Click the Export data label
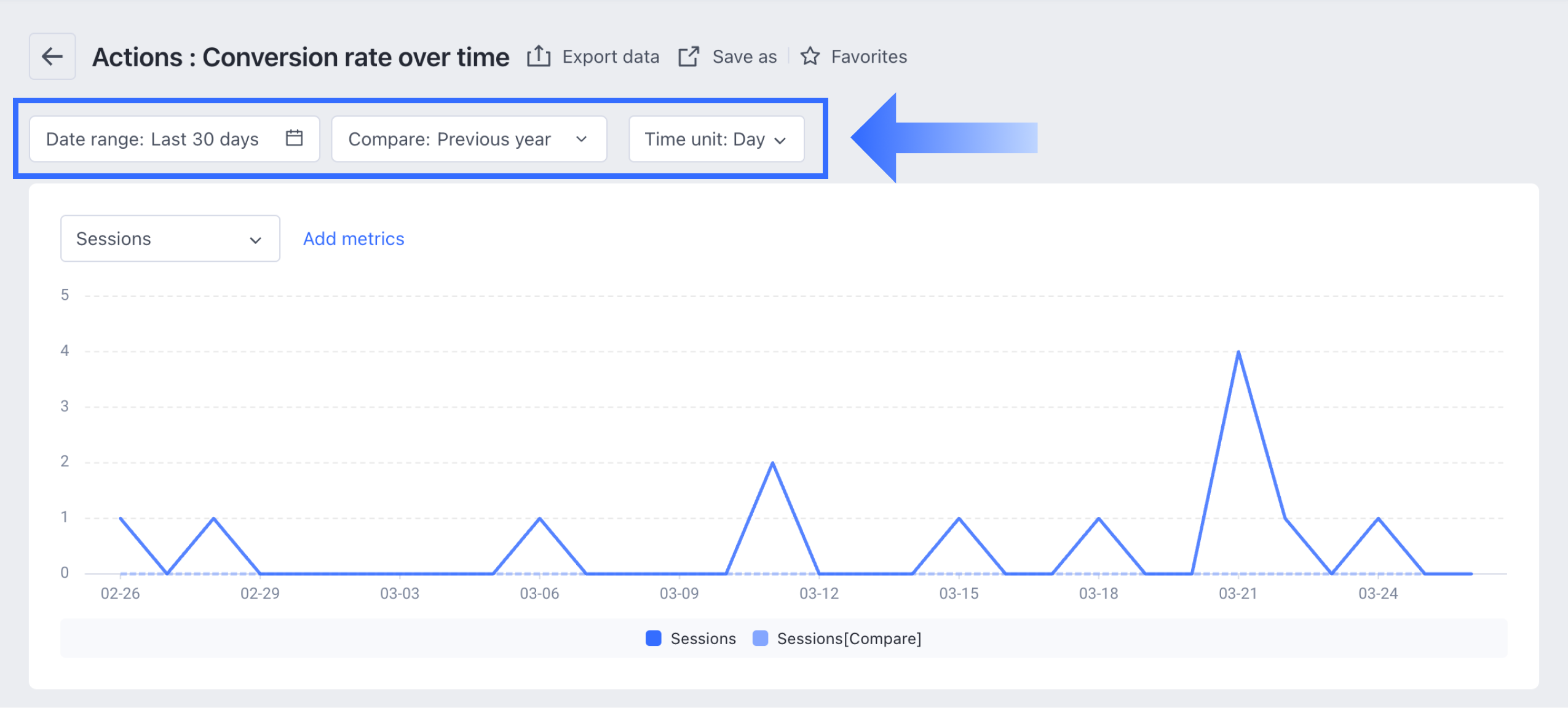 coord(610,57)
